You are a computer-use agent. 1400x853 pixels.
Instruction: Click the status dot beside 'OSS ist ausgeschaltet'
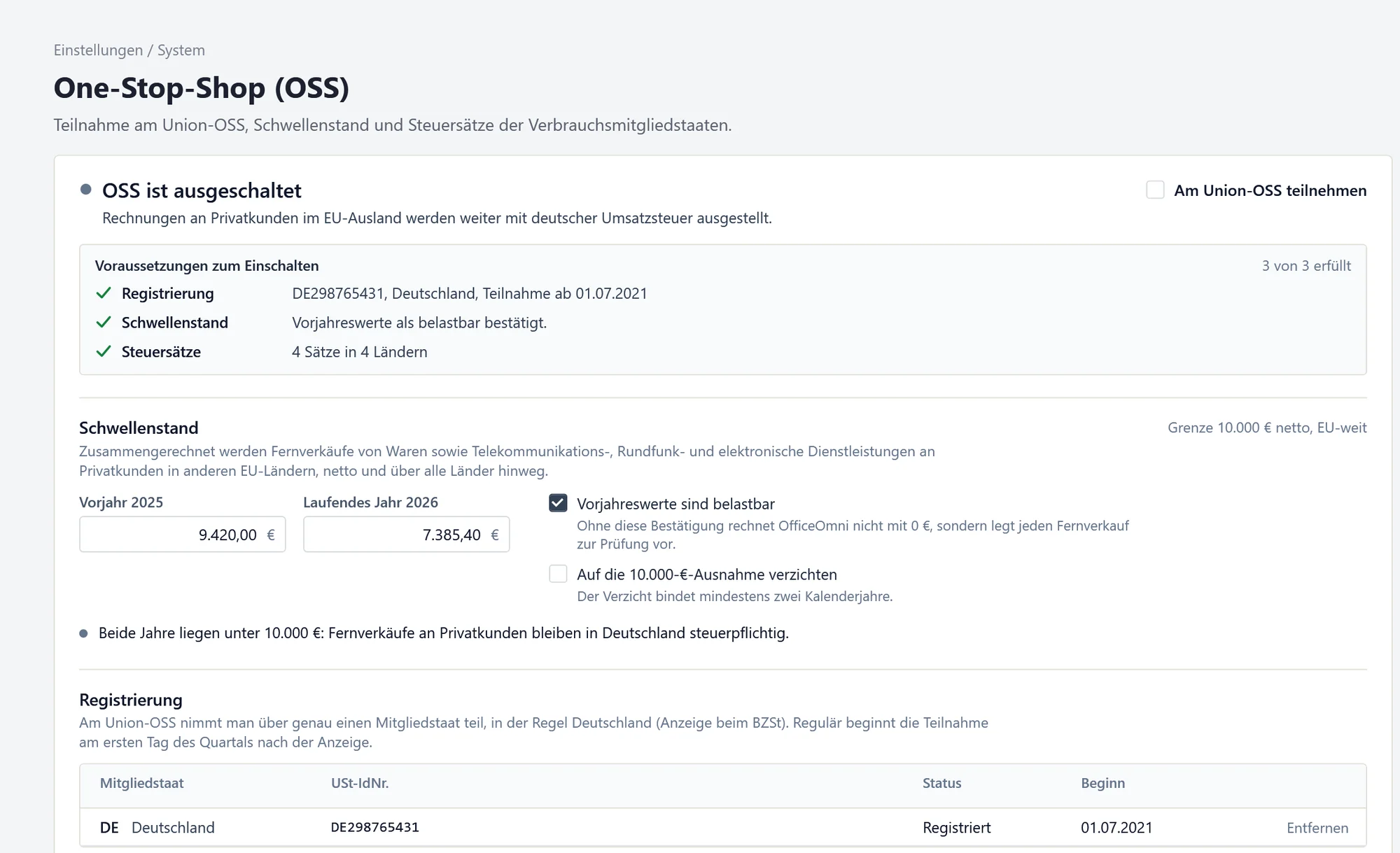[86, 190]
